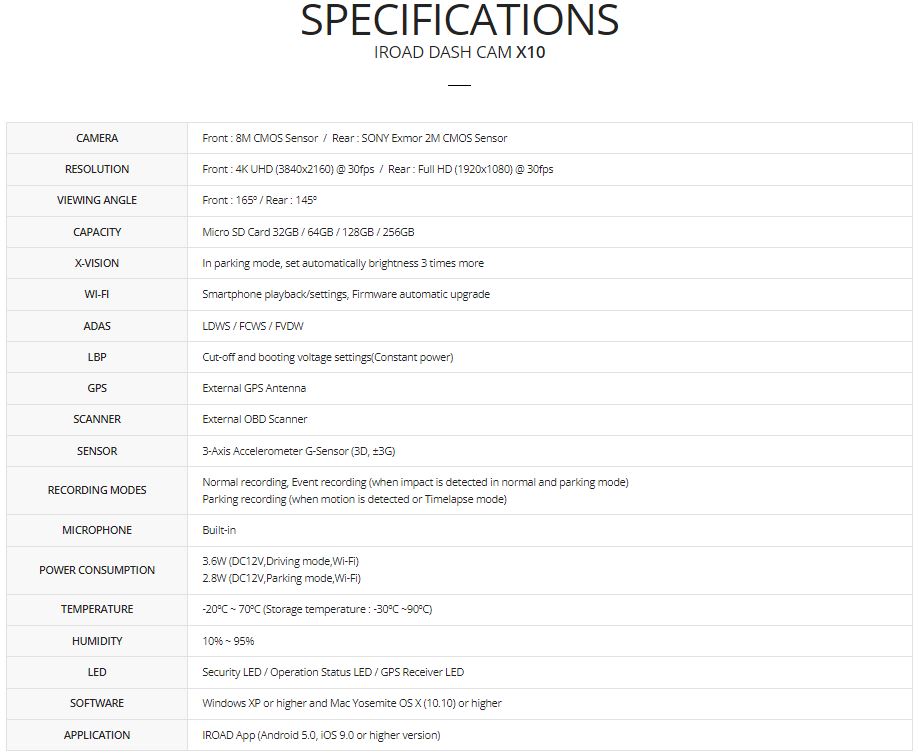Click the RESOLUTION row label
918x755 pixels.
click(97, 169)
